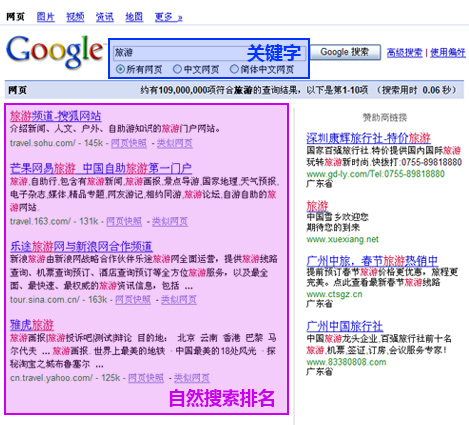This screenshot has width=469, height=425.
Task: Open the 芒果网易旅游 result title
Action: pyautogui.click(x=101, y=168)
